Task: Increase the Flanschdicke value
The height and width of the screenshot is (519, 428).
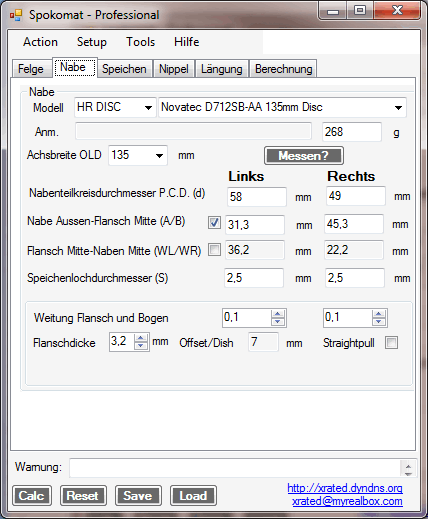Action: tap(141, 338)
